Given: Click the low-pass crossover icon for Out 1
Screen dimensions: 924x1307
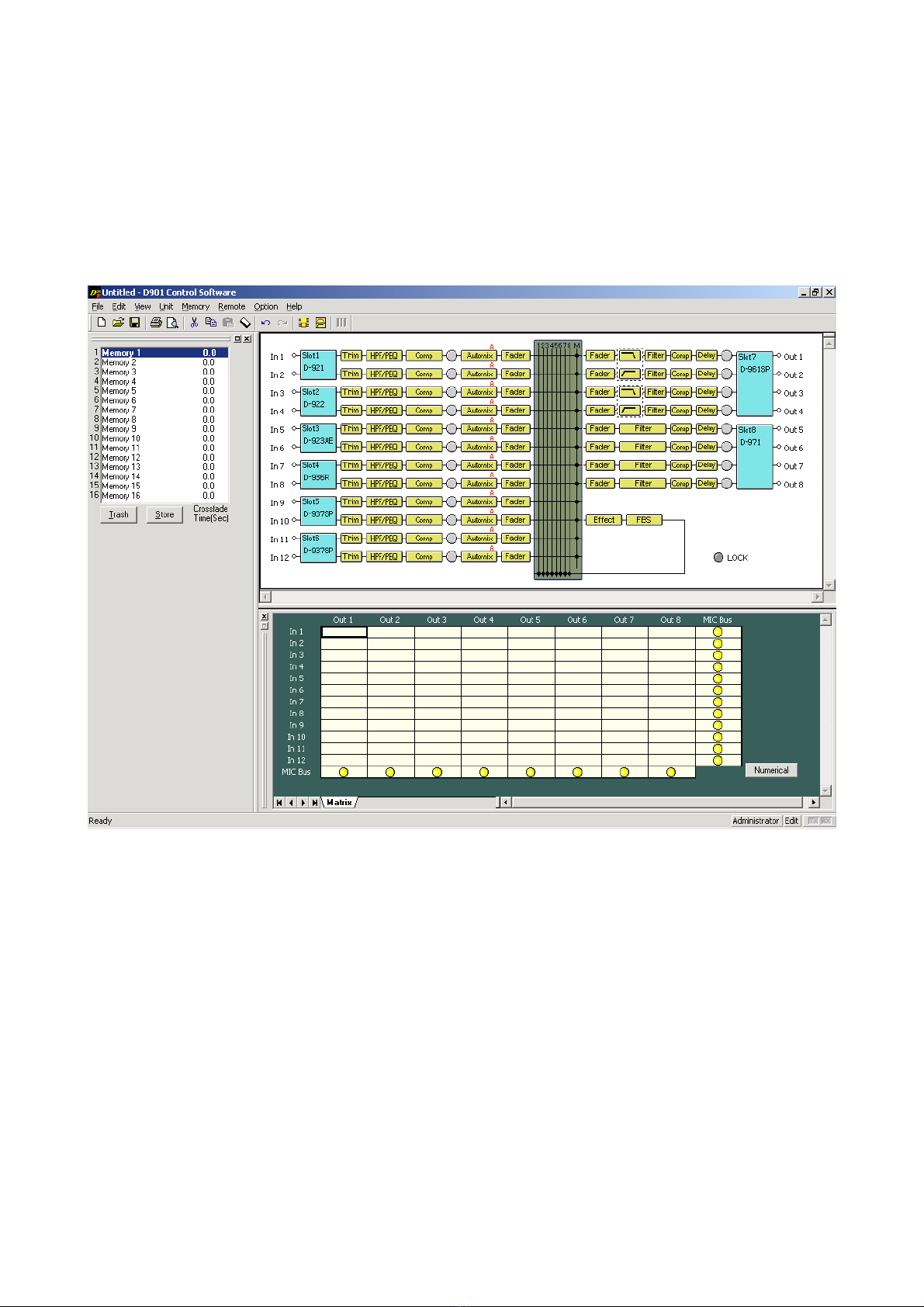Looking at the screenshot, I should click(x=629, y=355).
